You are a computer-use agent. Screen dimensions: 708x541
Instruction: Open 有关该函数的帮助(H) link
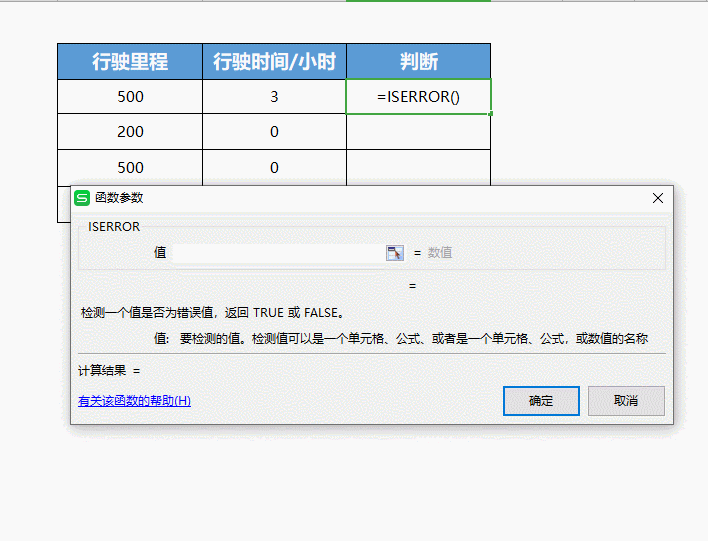click(135, 401)
